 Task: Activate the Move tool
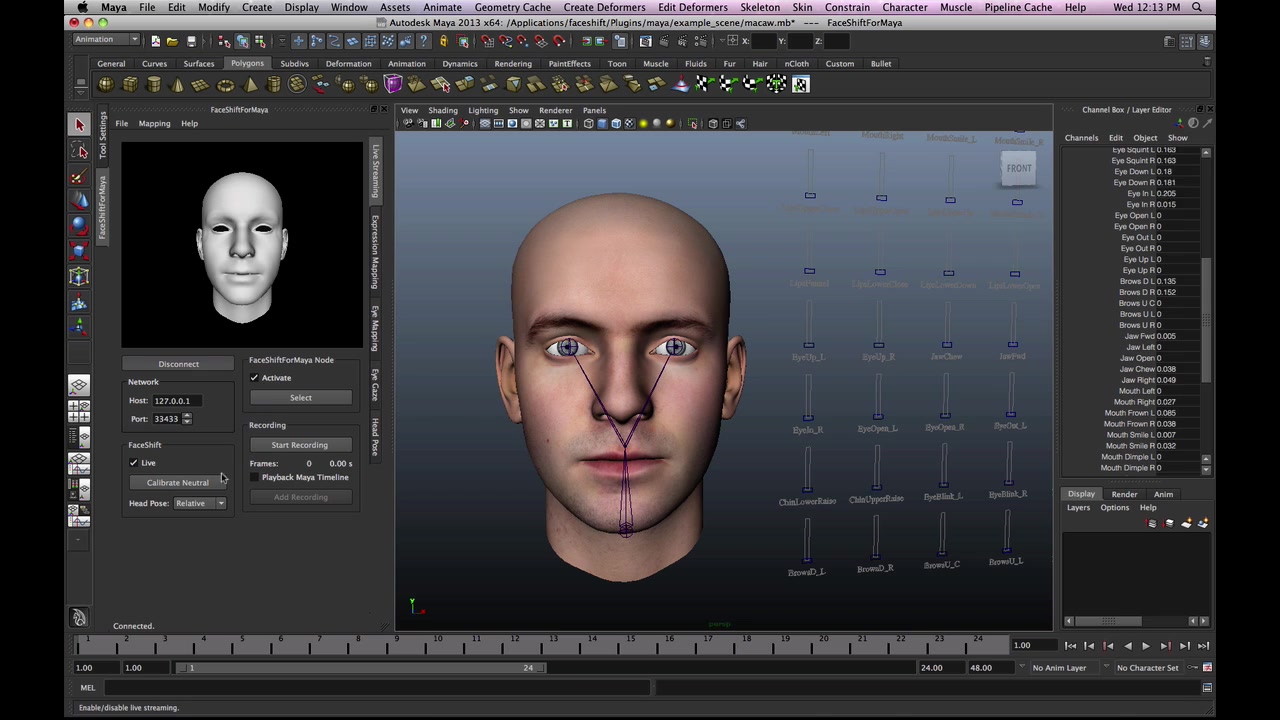pyautogui.click(x=79, y=199)
